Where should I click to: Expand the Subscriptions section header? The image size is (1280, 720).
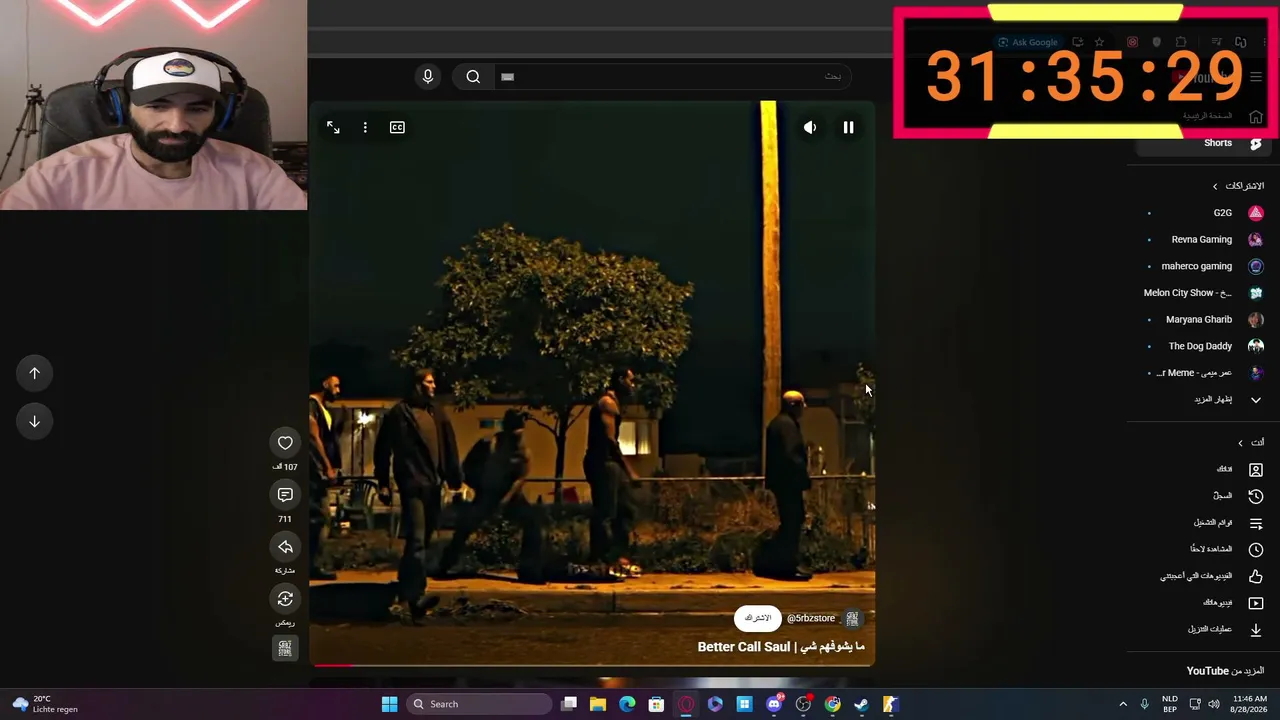1238,186
